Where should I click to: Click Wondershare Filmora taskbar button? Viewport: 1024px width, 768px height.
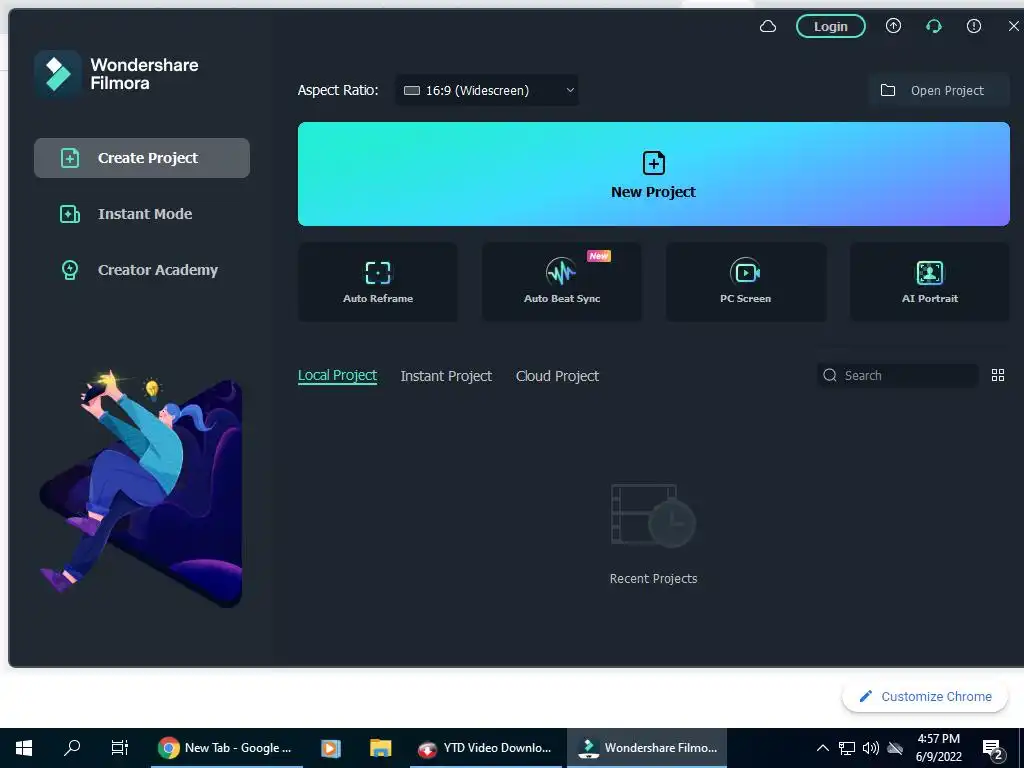(x=647, y=748)
